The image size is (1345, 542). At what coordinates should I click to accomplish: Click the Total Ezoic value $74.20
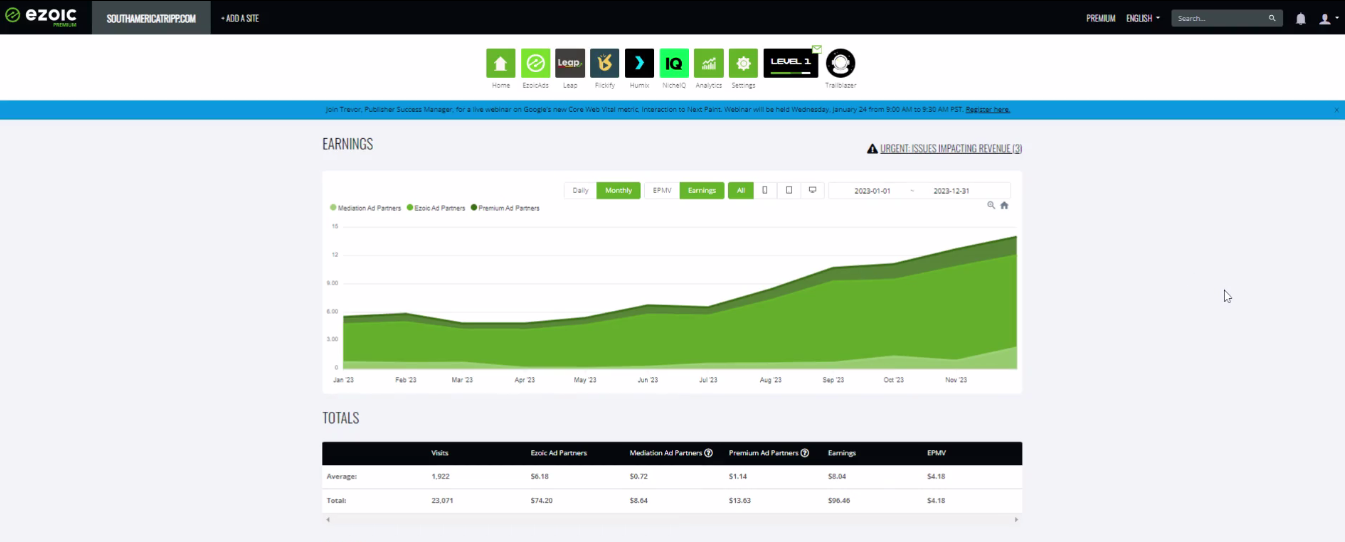[x=541, y=500]
